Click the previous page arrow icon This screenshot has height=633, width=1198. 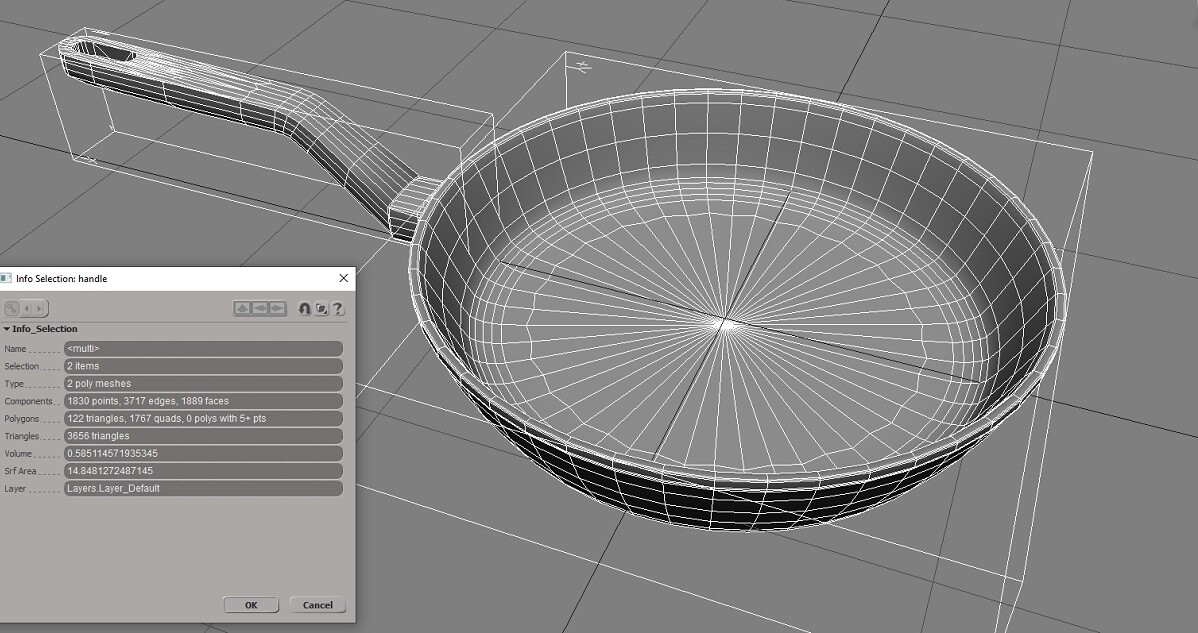(x=27, y=308)
